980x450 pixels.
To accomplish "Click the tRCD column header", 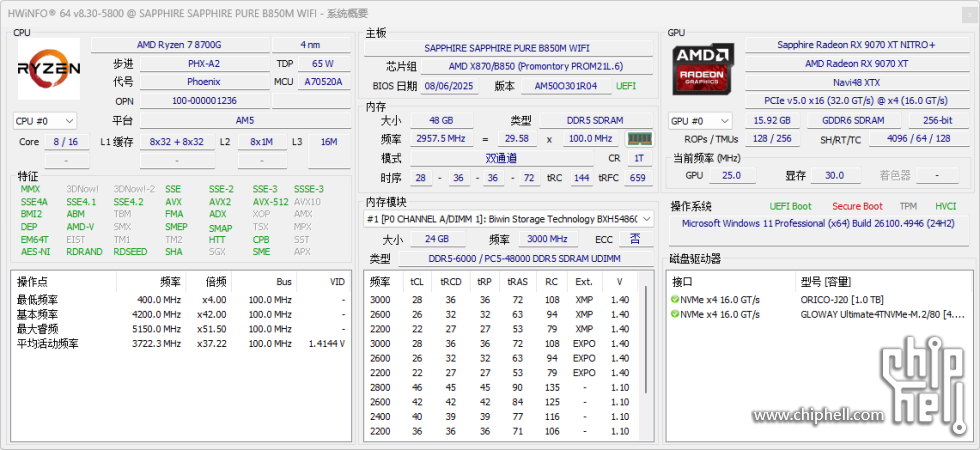I will (451, 282).
